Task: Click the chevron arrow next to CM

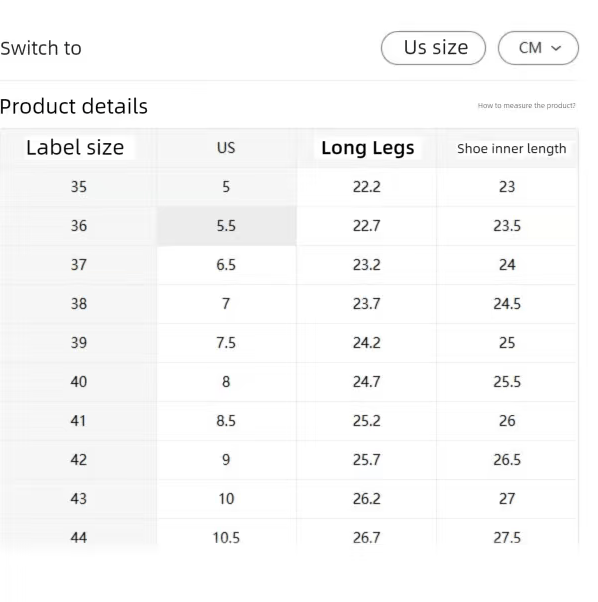Action: click(x=556, y=48)
